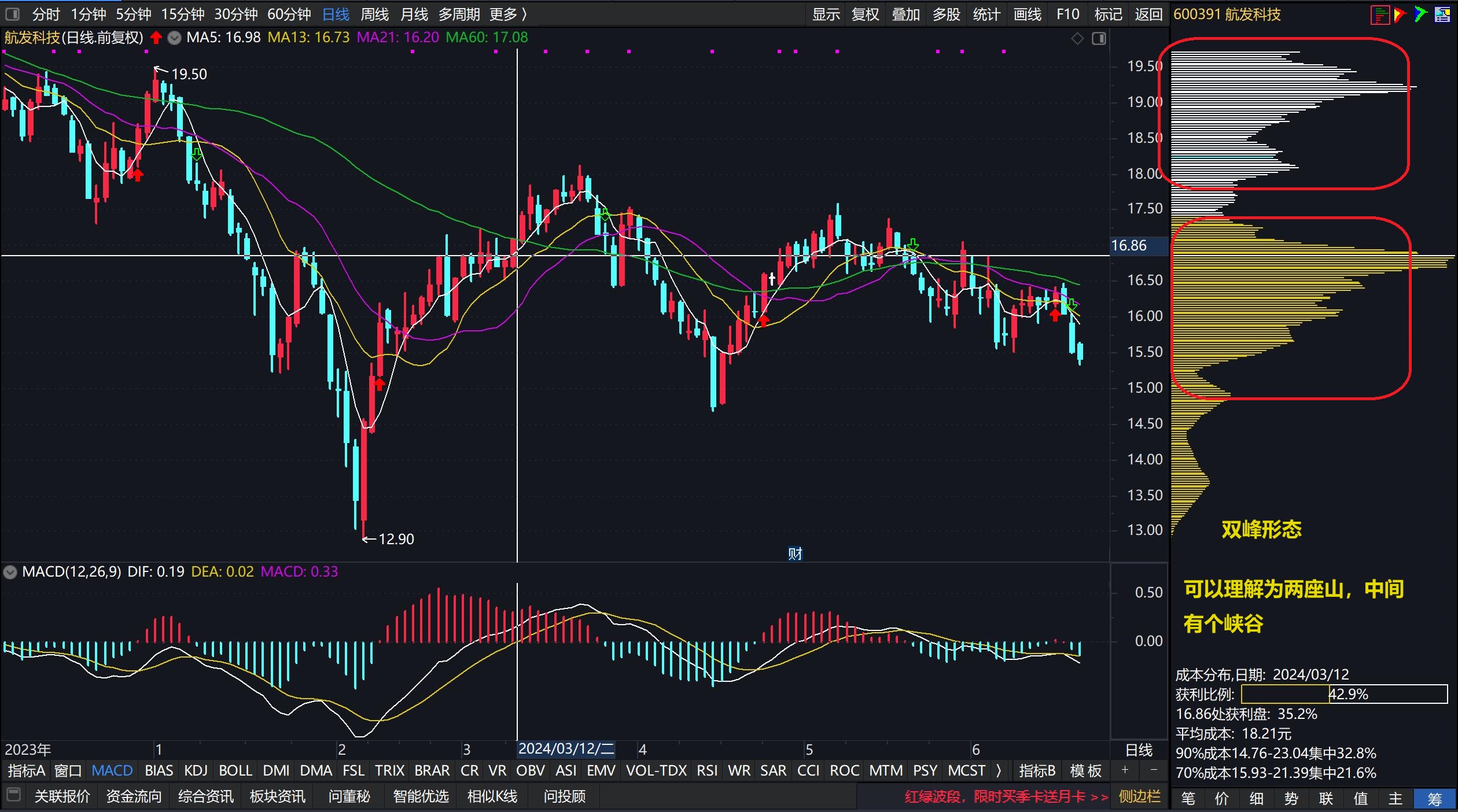Click the zoom-out minus button
The width and height of the screenshot is (1458, 812).
pos(1153,770)
